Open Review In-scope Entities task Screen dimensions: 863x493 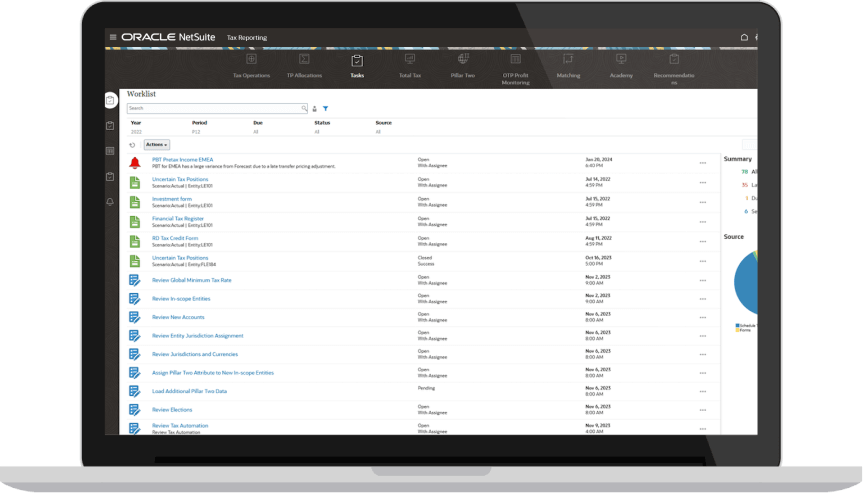pos(181,299)
